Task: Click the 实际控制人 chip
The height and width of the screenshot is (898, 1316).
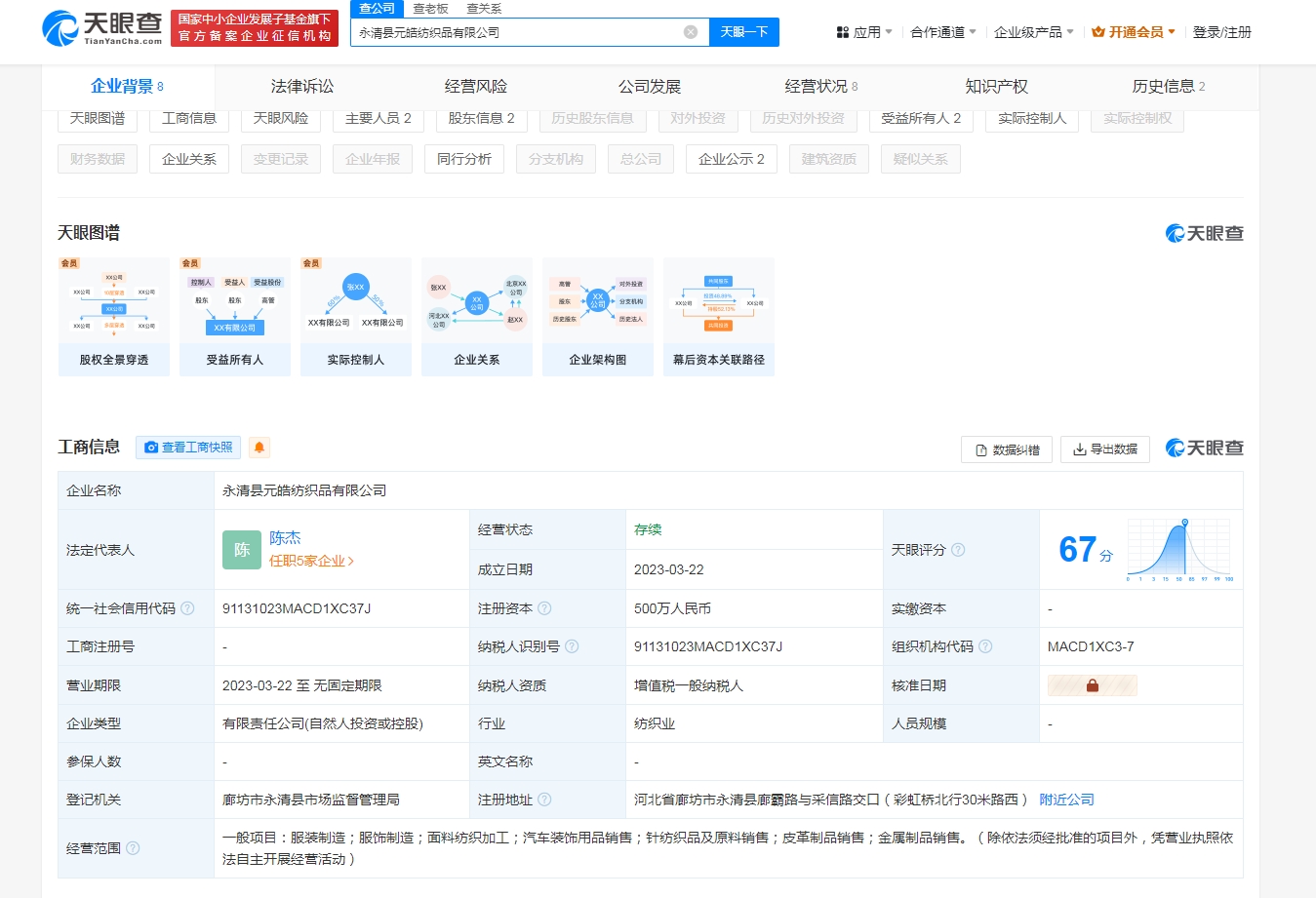Action: 1032,119
